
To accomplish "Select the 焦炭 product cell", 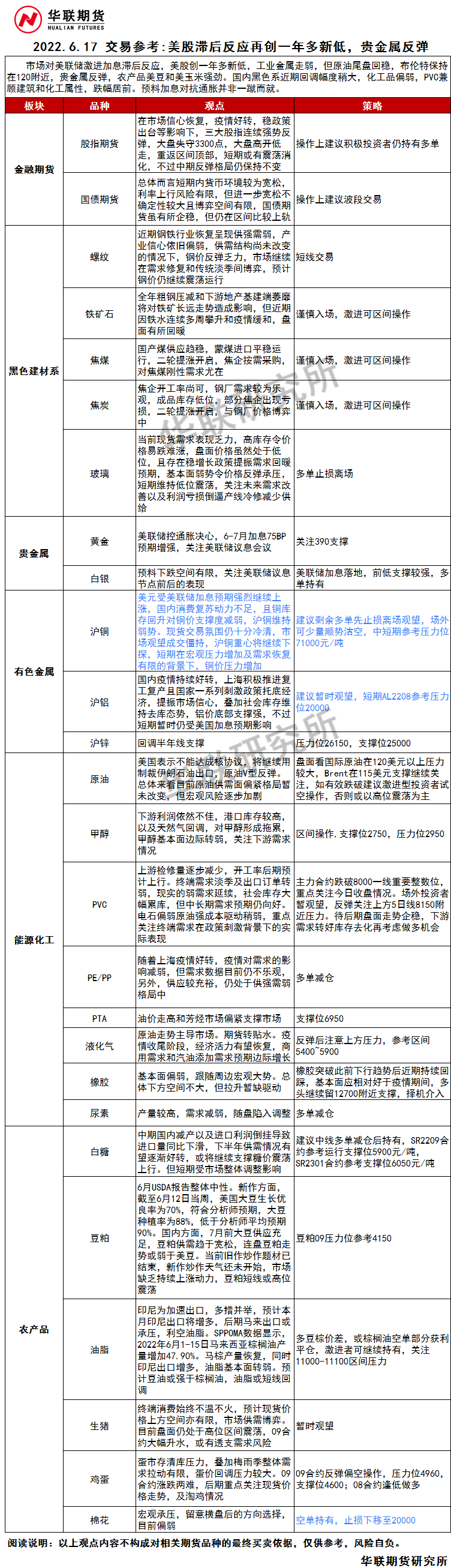I will (x=99, y=405).
